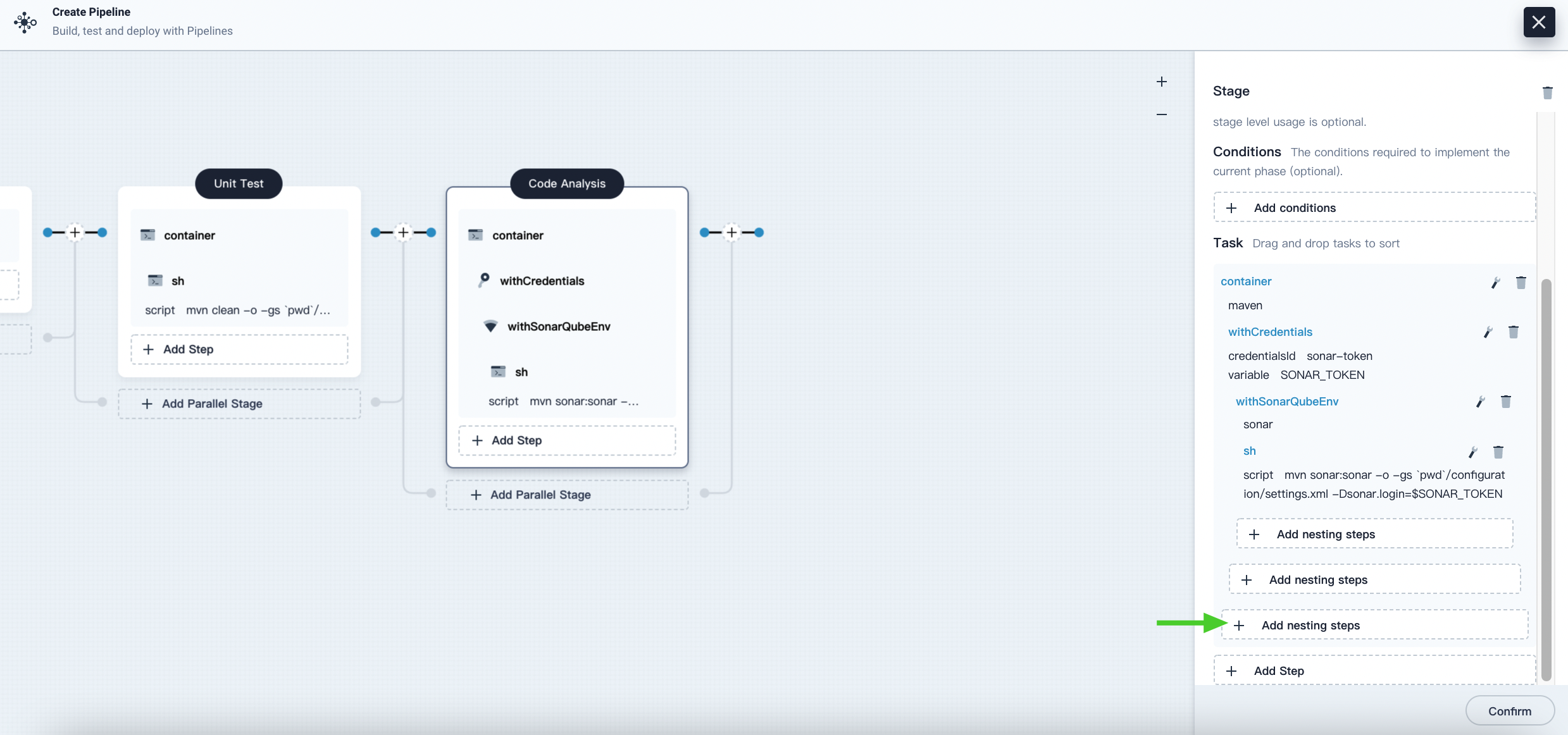
Task: Click Add Step at bottom of Stage panel
Action: pyautogui.click(x=1279, y=669)
